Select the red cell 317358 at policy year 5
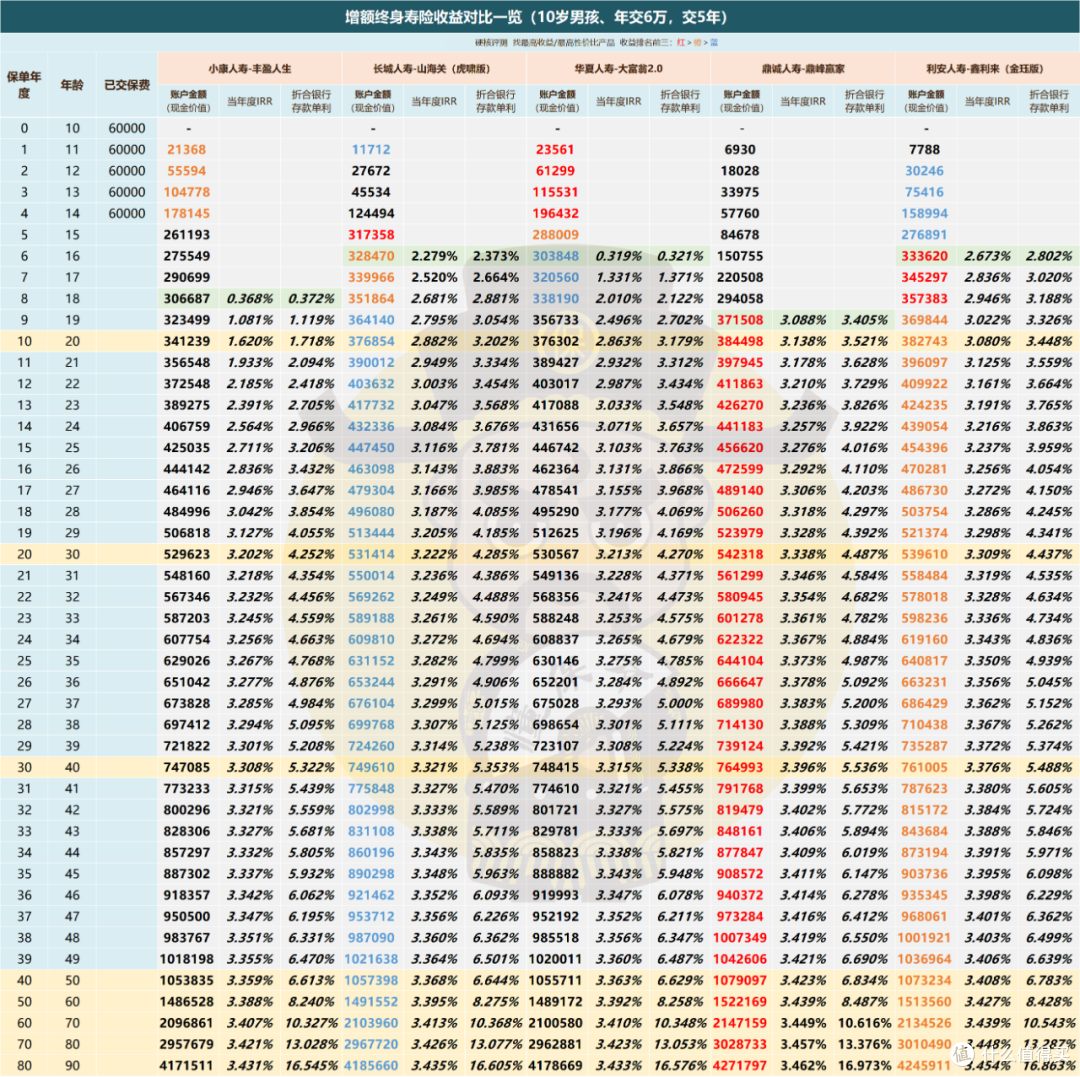The width and height of the screenshot is (1080, 1077). click(371, 235)
